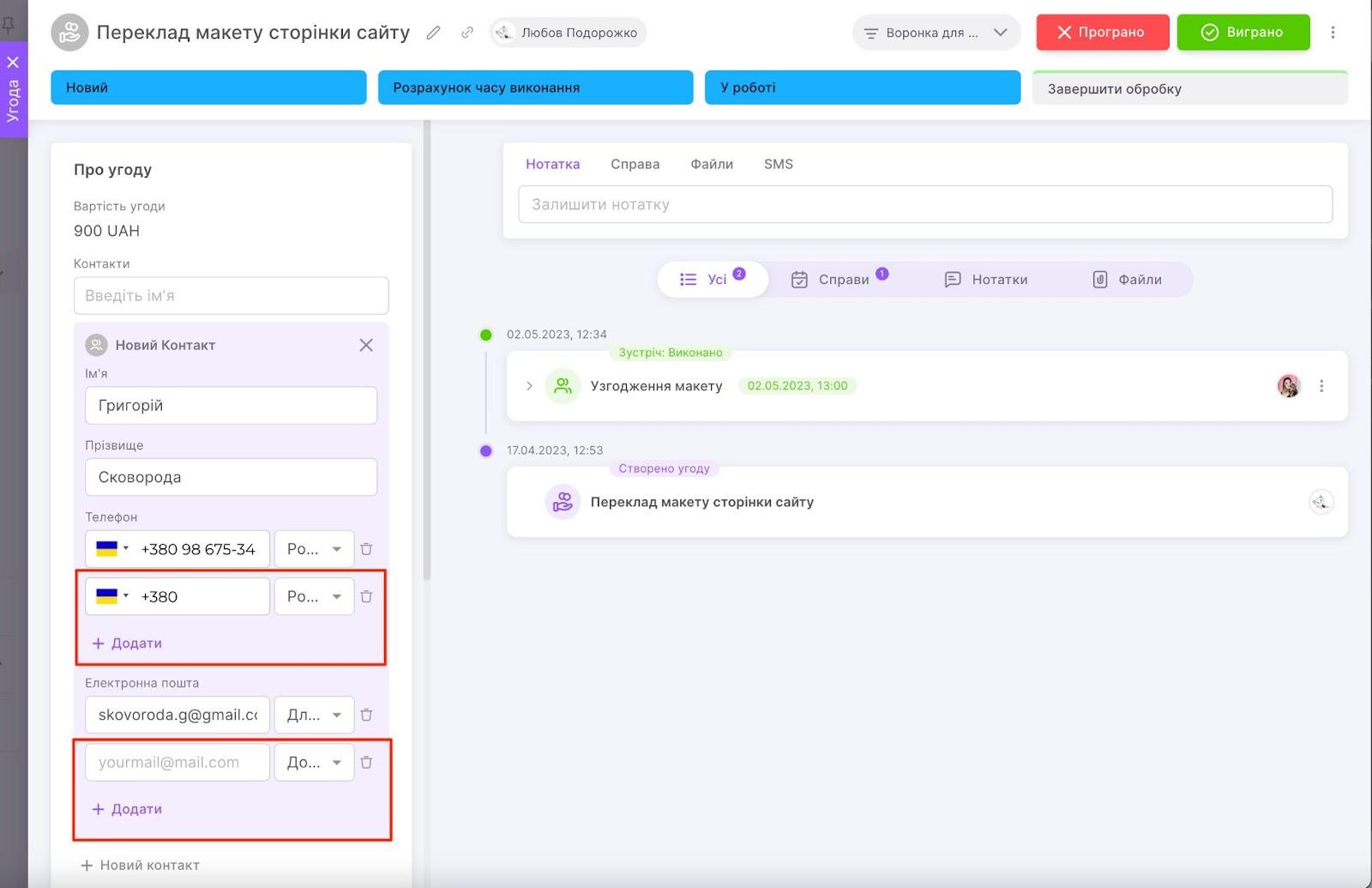Mark deal as Виграно

[x=1243, y=33]
